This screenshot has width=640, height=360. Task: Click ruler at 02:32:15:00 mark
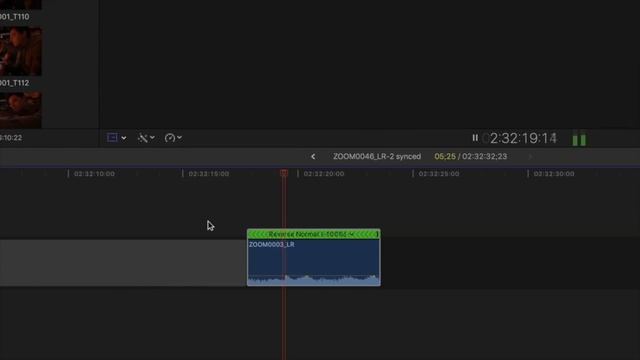tap(209, 174)
